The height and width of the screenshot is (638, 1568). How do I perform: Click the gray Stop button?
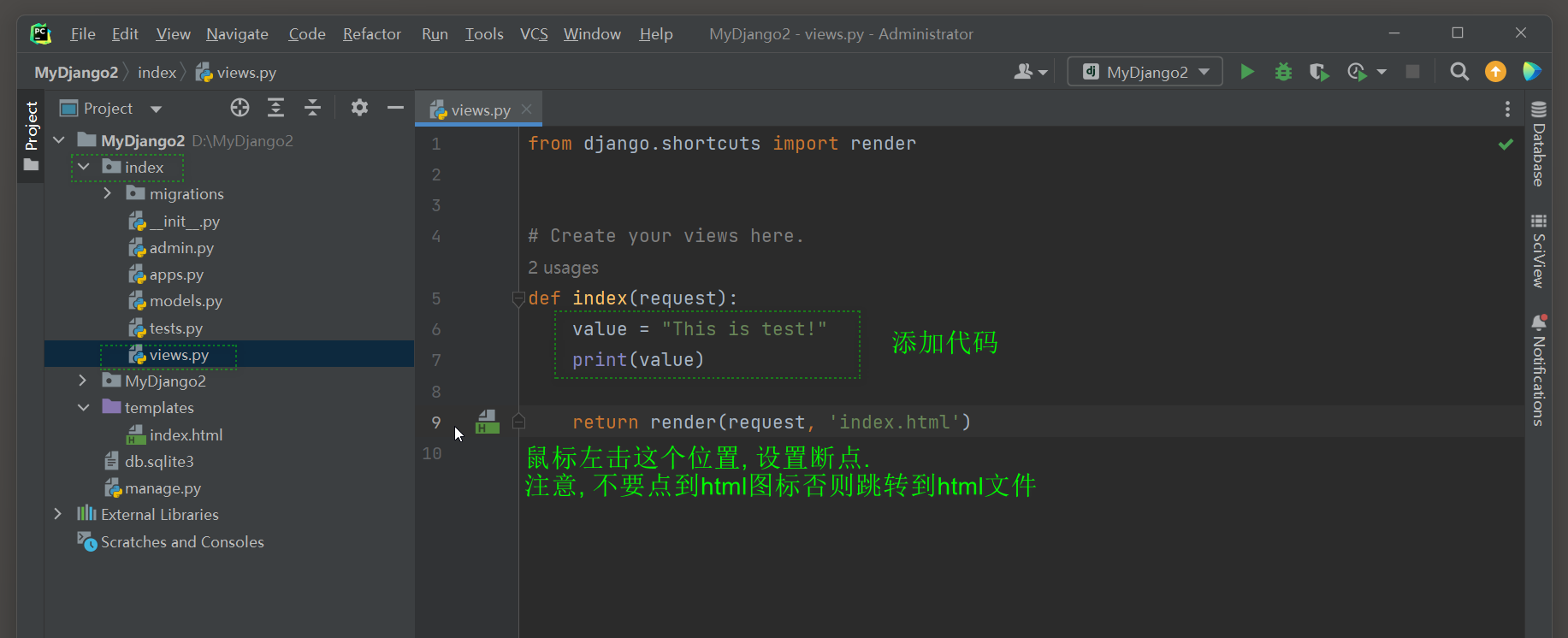1413,72
